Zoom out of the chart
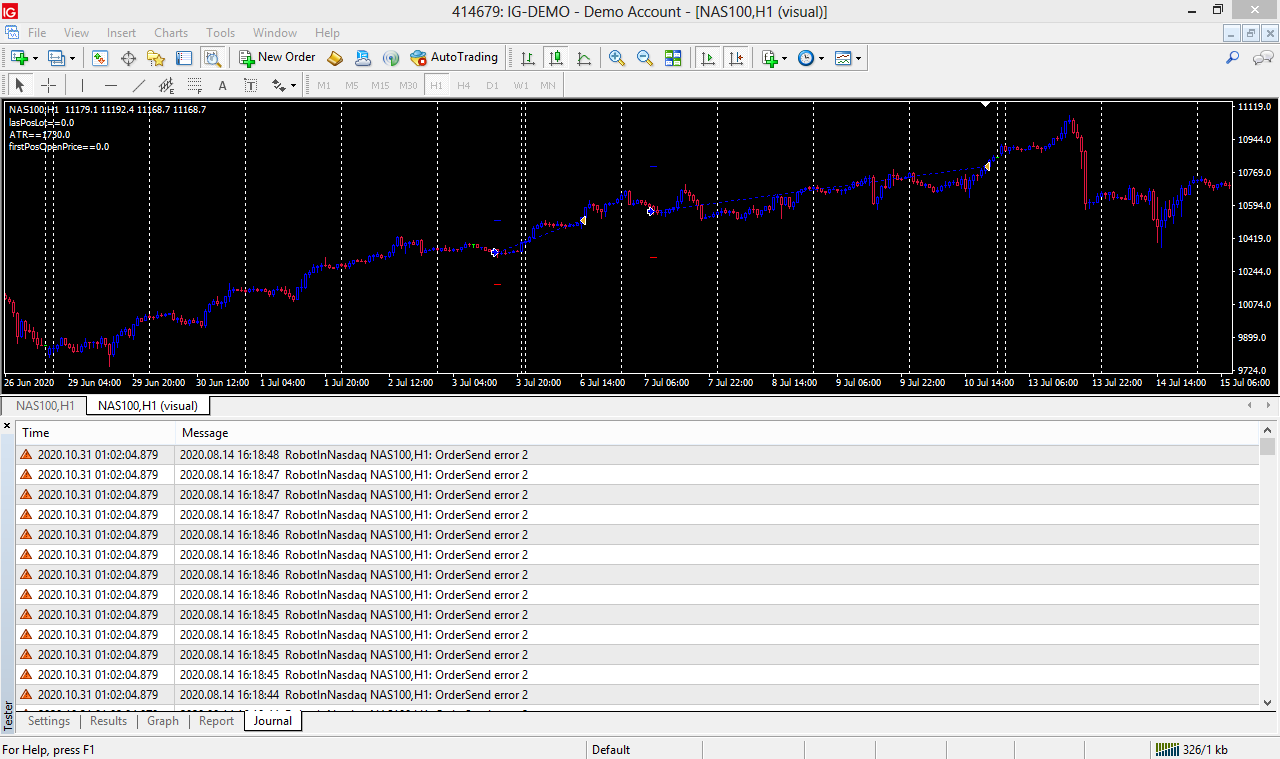The height and width of the screenshot is (759, 1280). click(645, 58)
